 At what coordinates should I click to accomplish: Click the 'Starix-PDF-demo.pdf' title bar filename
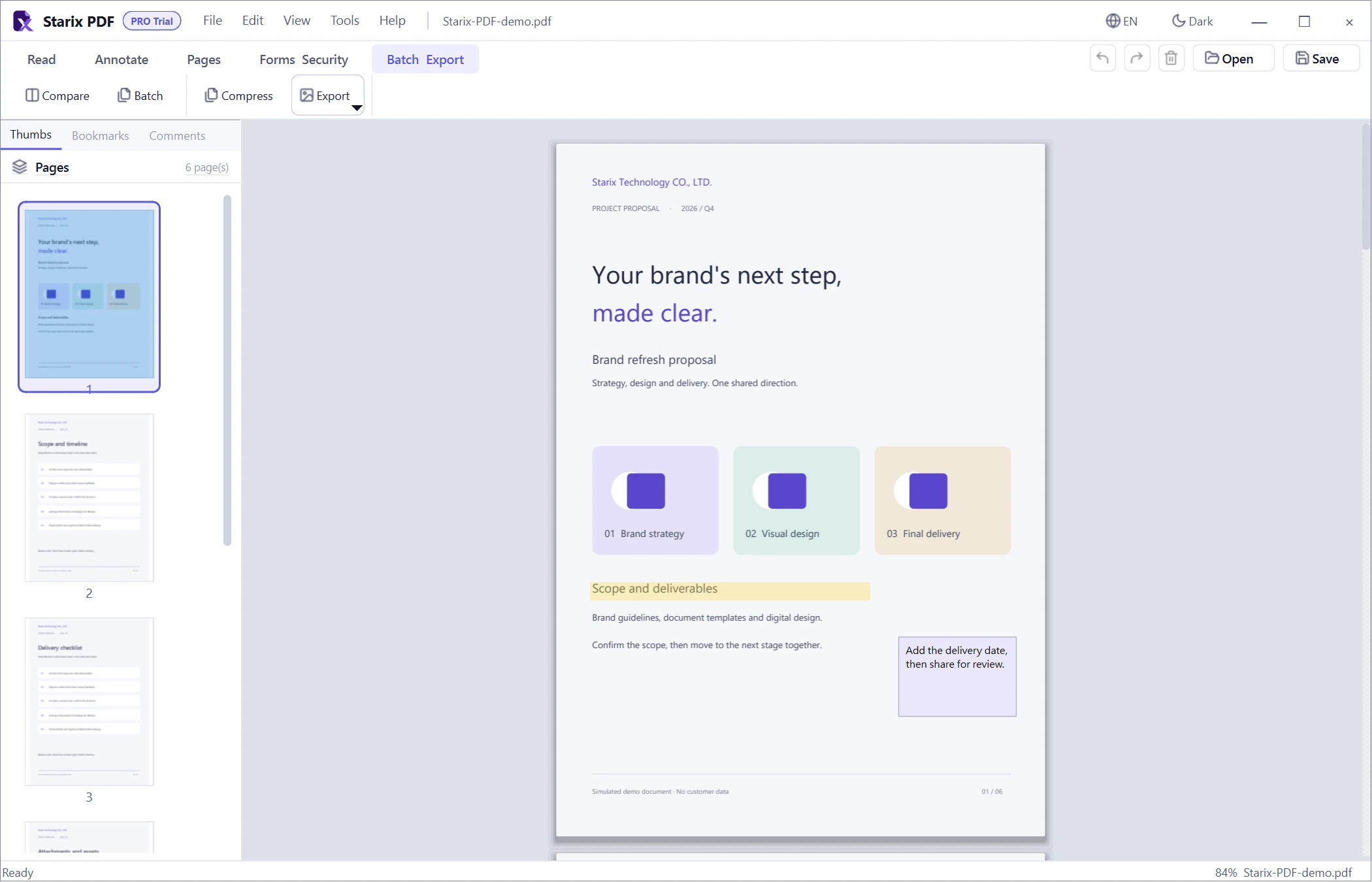click(497, 21)
